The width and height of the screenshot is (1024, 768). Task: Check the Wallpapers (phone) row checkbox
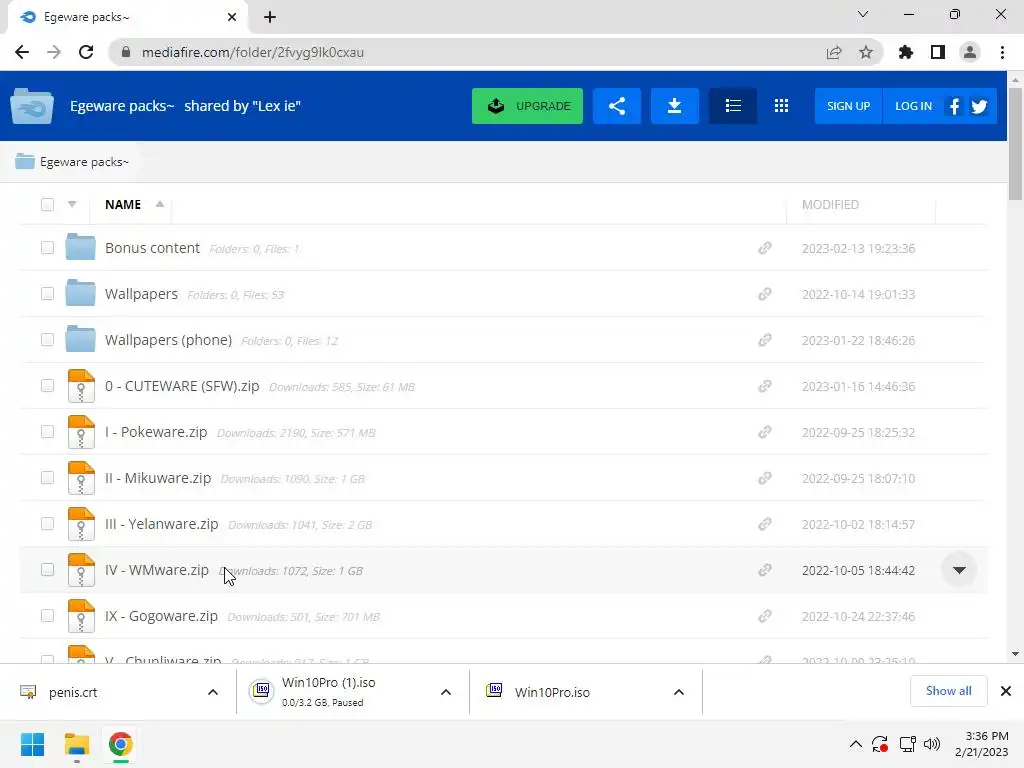click(47, 340)
